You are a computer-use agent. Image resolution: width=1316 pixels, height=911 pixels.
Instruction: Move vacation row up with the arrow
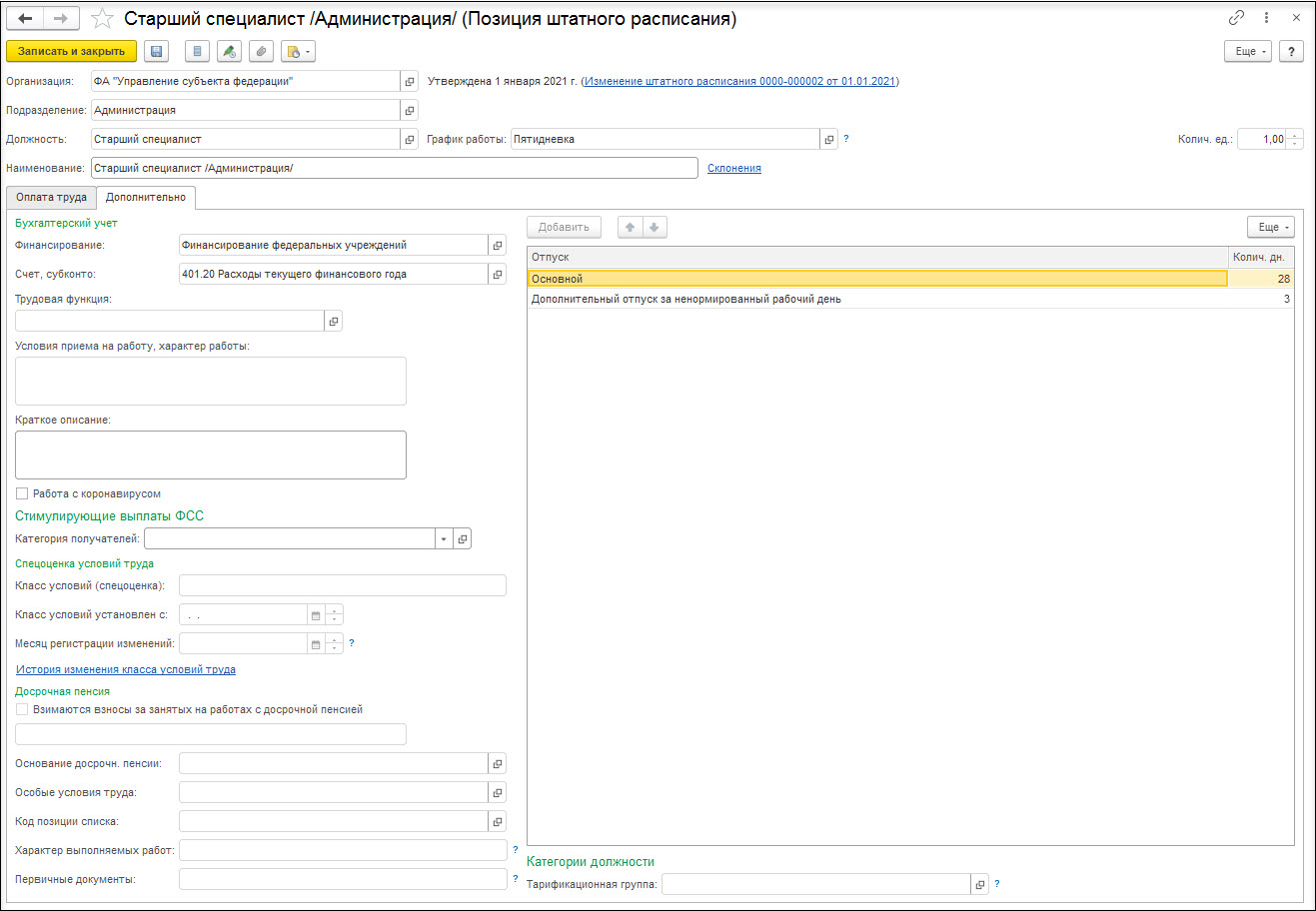coord(631,227)
